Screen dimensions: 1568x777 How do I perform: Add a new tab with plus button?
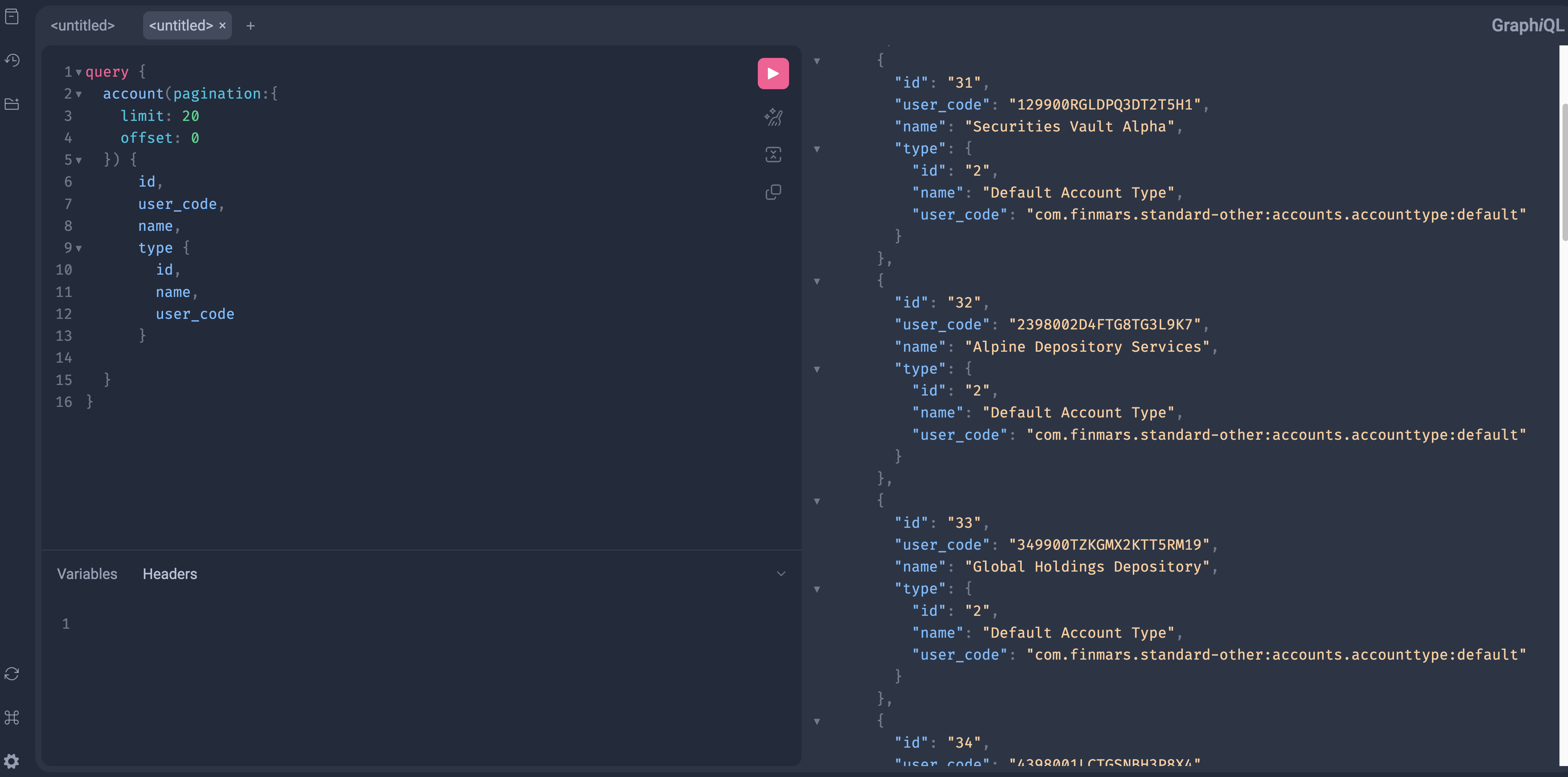click(250, 25)
